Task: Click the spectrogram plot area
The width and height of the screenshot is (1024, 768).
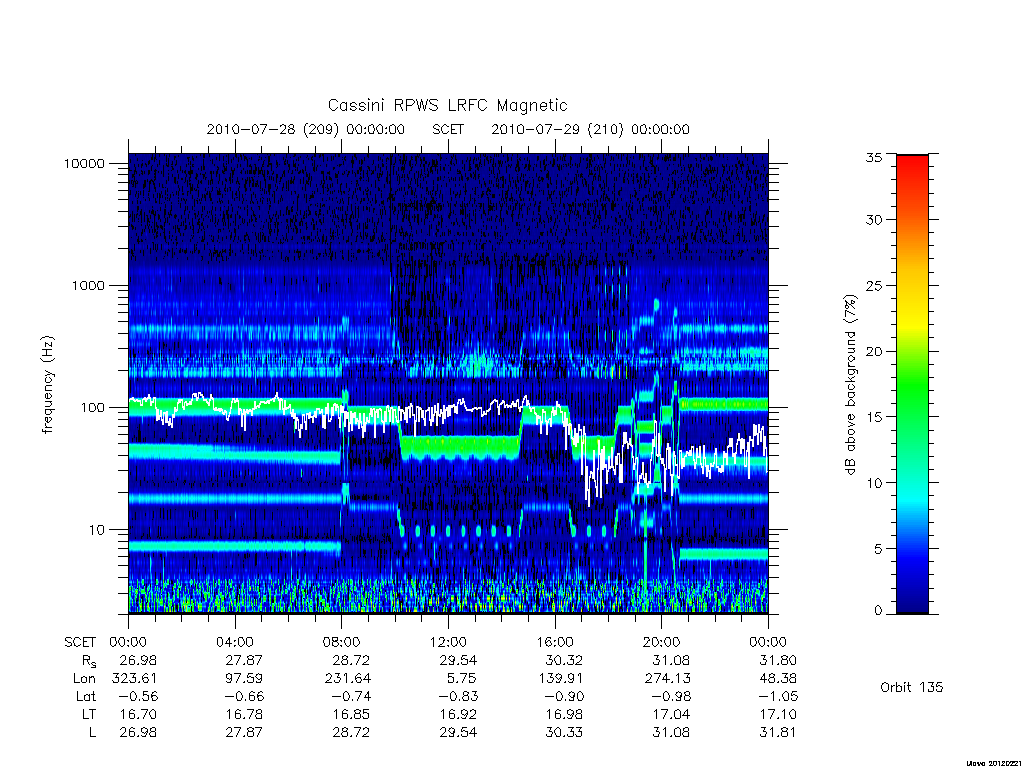Action: pos(448,383)
